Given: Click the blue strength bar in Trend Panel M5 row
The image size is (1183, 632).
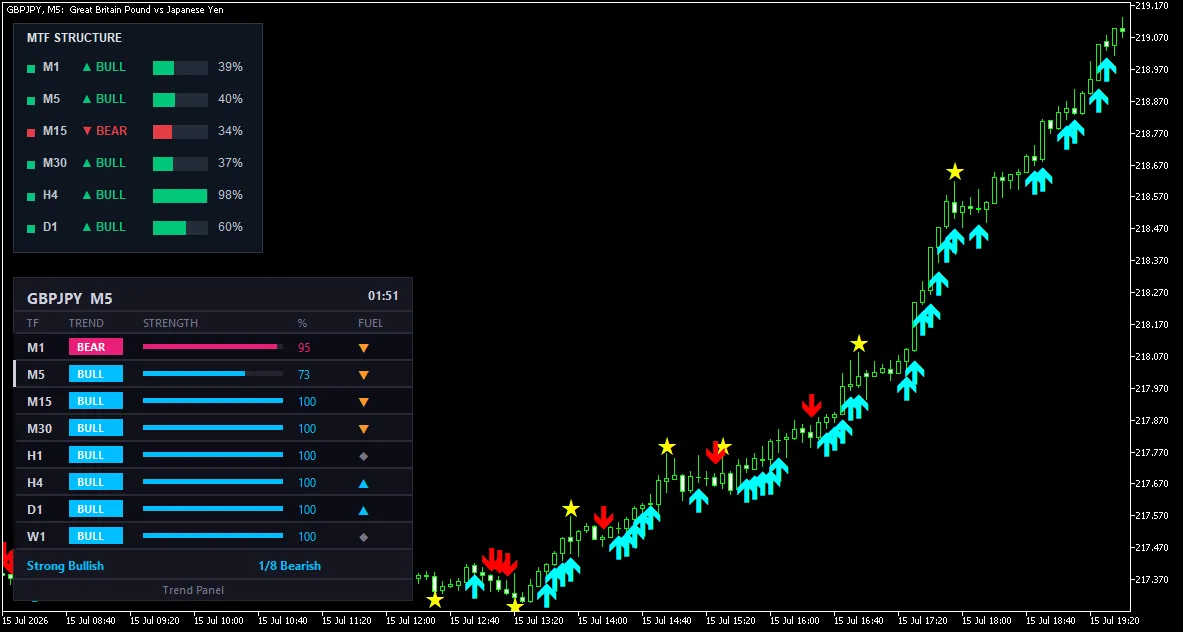Looking at the screenshot, I should [x=194, y=374].
